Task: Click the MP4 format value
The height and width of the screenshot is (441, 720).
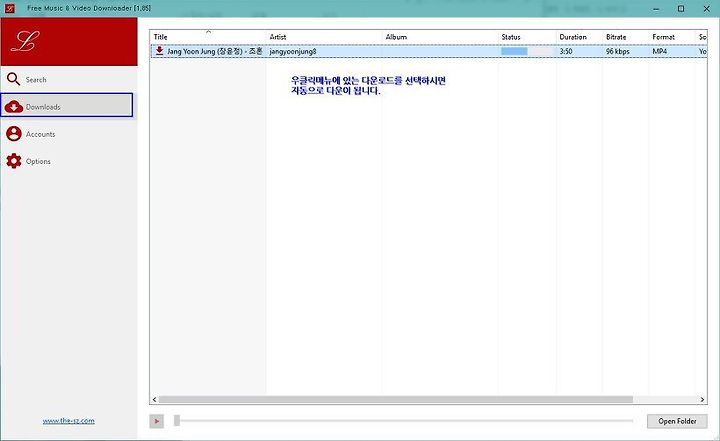Action: (659, 51)
